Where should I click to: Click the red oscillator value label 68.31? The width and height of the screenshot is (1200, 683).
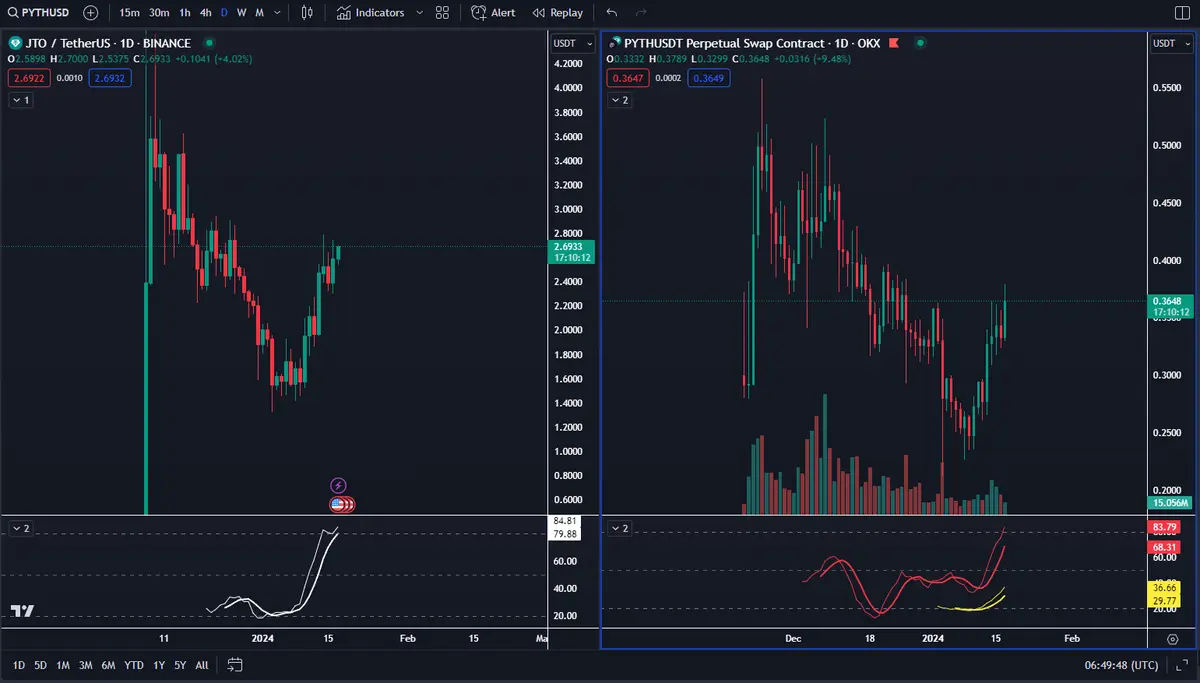tap(1165, 547)
